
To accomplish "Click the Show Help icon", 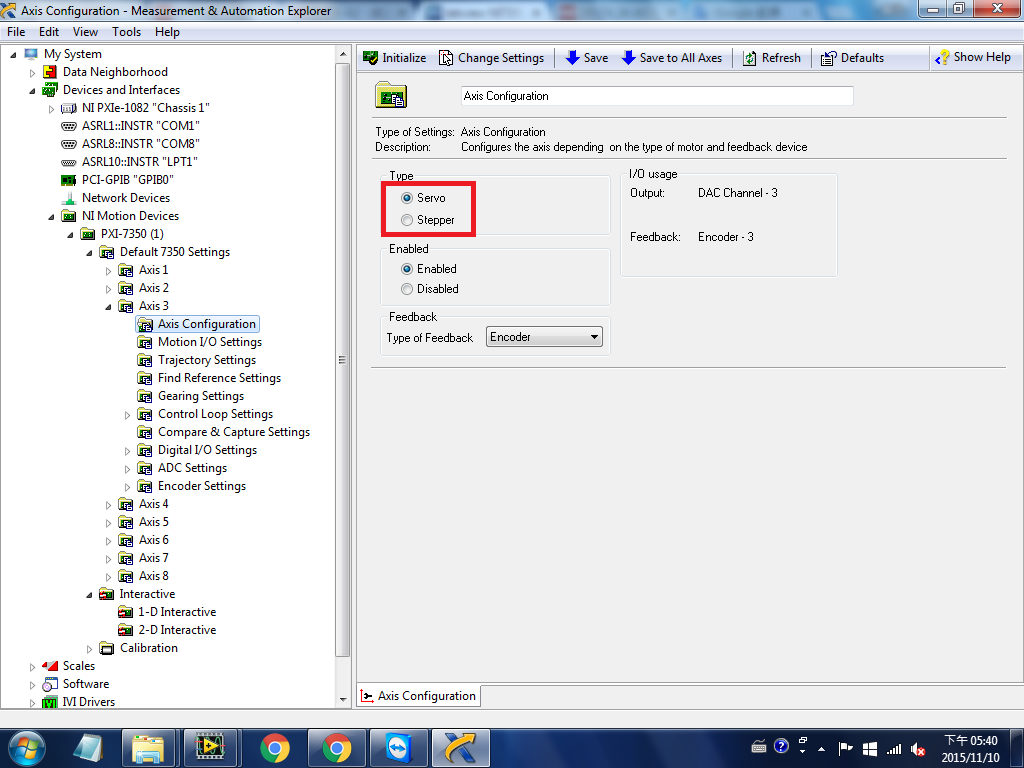I will [942, 57].
